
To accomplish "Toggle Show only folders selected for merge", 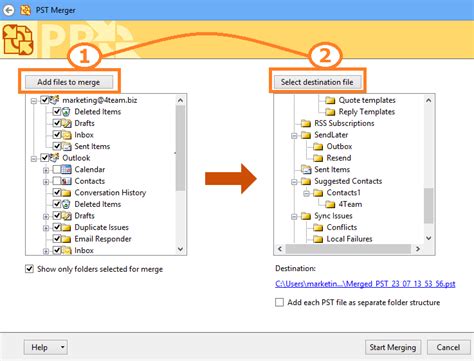I will (29, 269).
